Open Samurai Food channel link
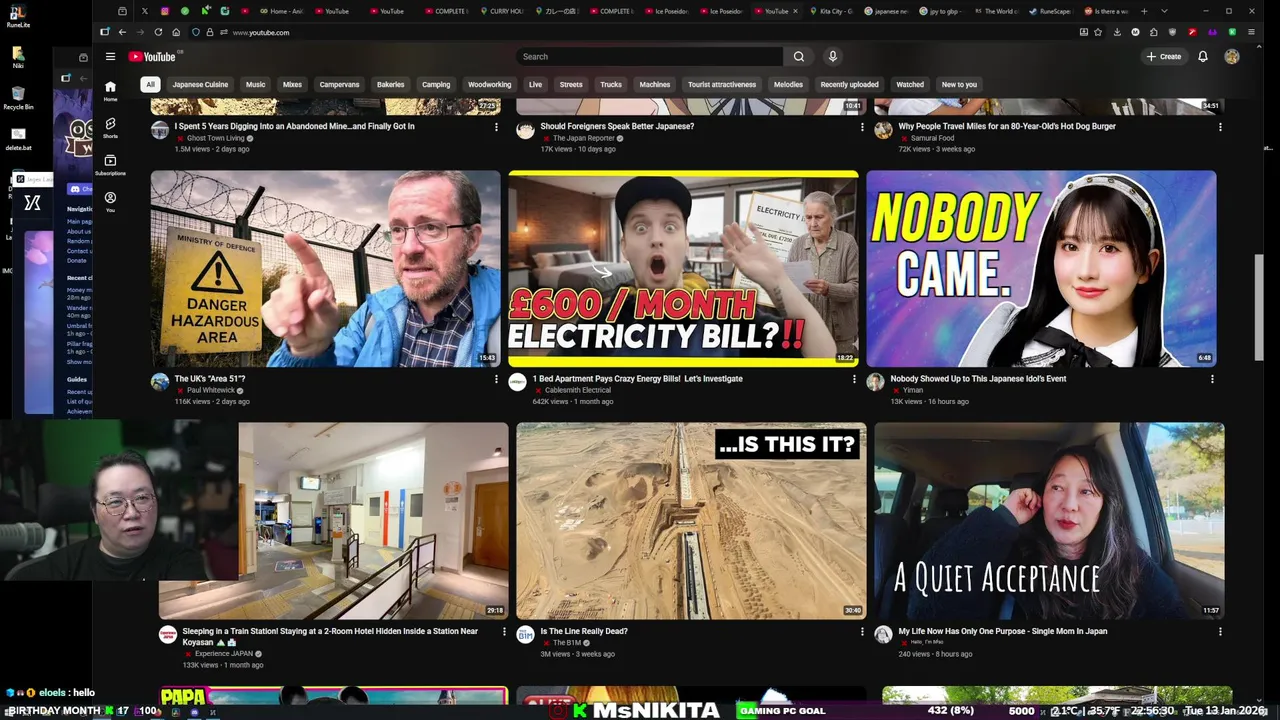Viewport: 1280px width, 720px height. point(932,138)
